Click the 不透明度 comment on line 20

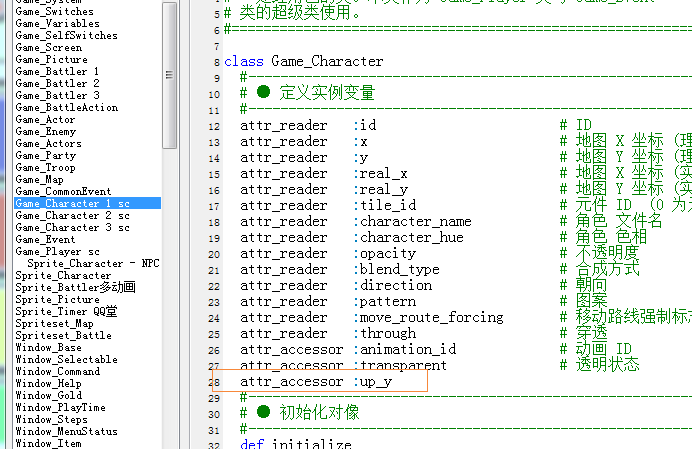[607, 253]
